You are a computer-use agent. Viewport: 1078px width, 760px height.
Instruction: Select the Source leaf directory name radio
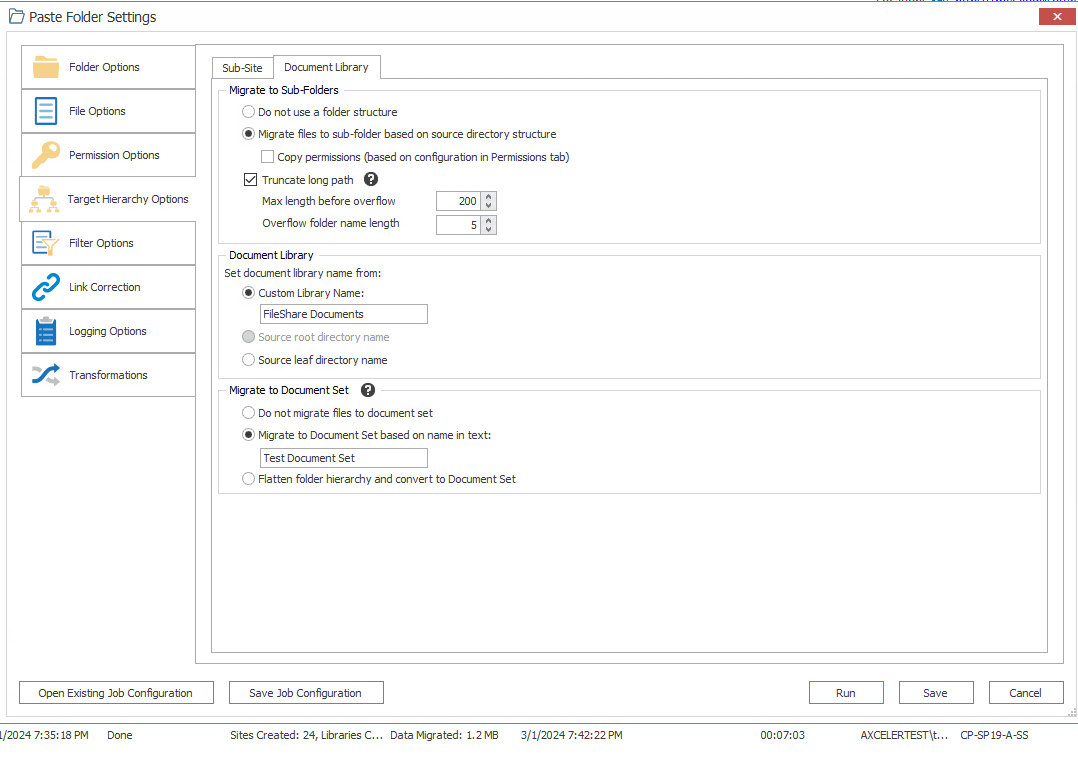(248, 359)
